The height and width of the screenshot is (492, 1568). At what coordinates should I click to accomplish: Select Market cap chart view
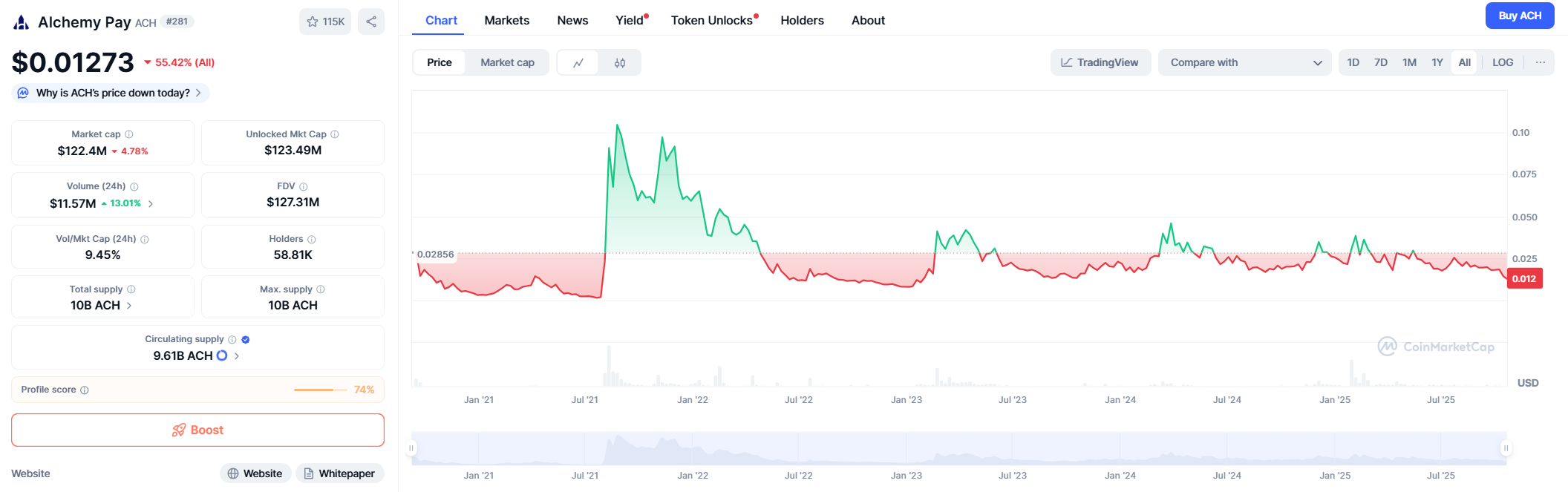(507, 62)
